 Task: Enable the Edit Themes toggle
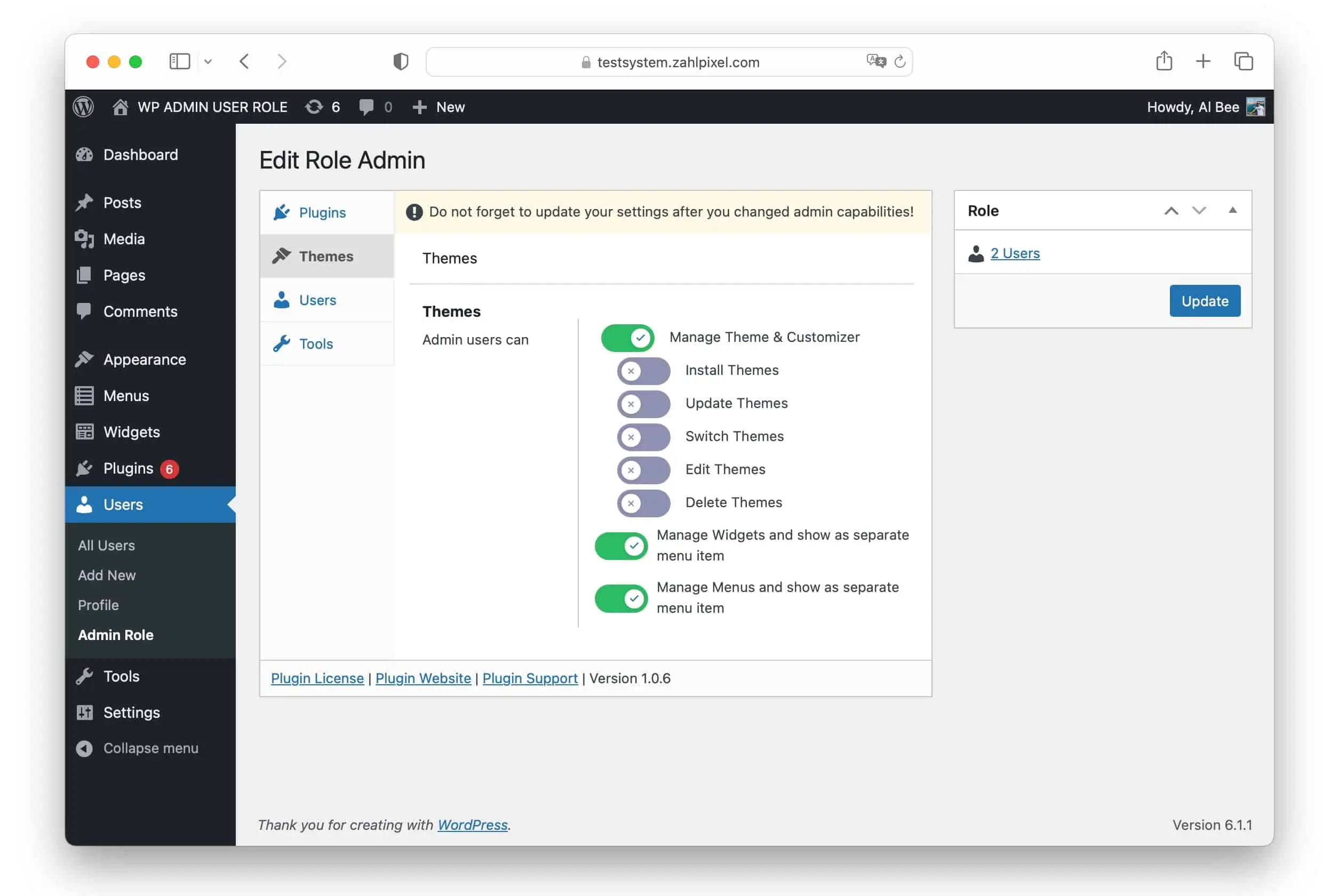[x=643, y=470]
